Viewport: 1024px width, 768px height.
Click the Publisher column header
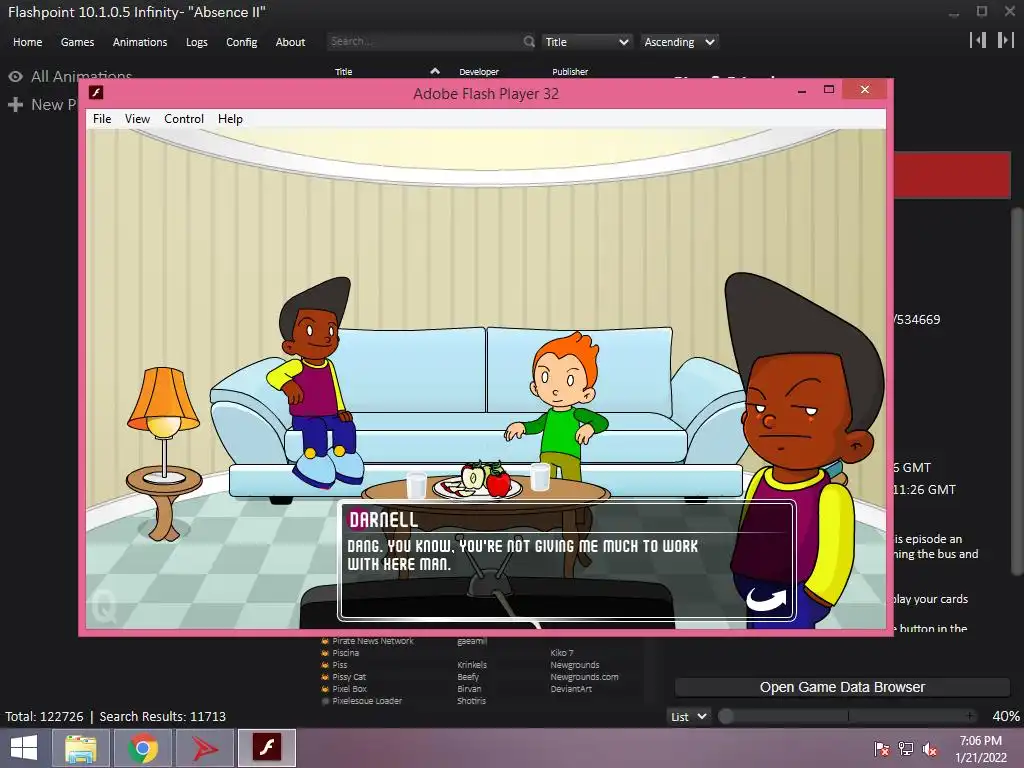(569, 72)
